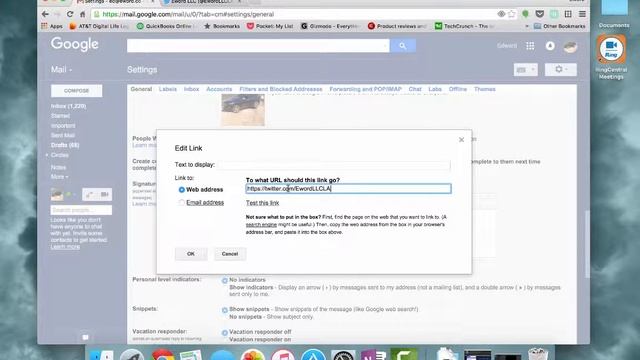The image size is (640, 360).
Task: Close the Edit Link dialog
Action: click(461, 140)
